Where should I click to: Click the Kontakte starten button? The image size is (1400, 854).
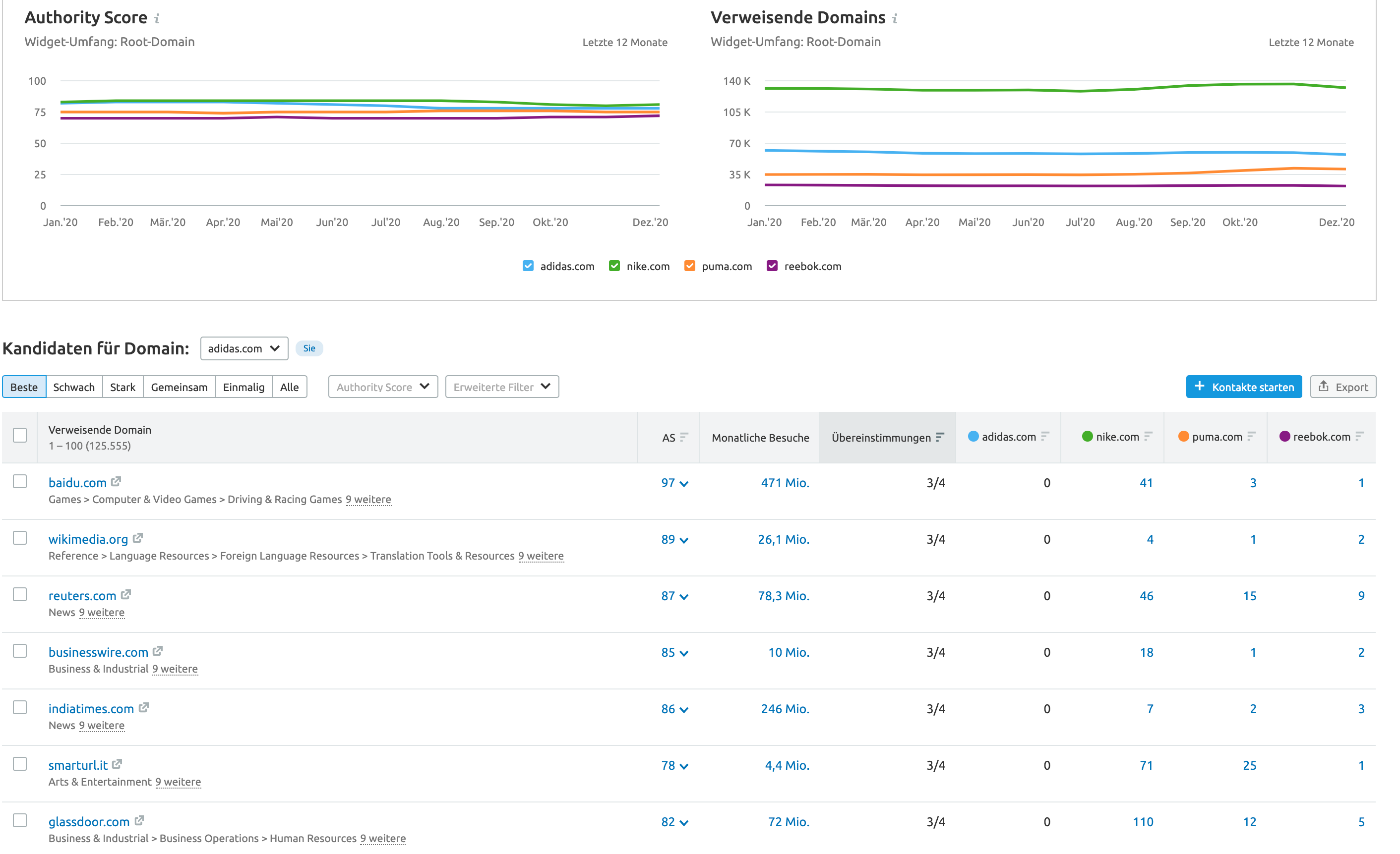[1244, 387]
